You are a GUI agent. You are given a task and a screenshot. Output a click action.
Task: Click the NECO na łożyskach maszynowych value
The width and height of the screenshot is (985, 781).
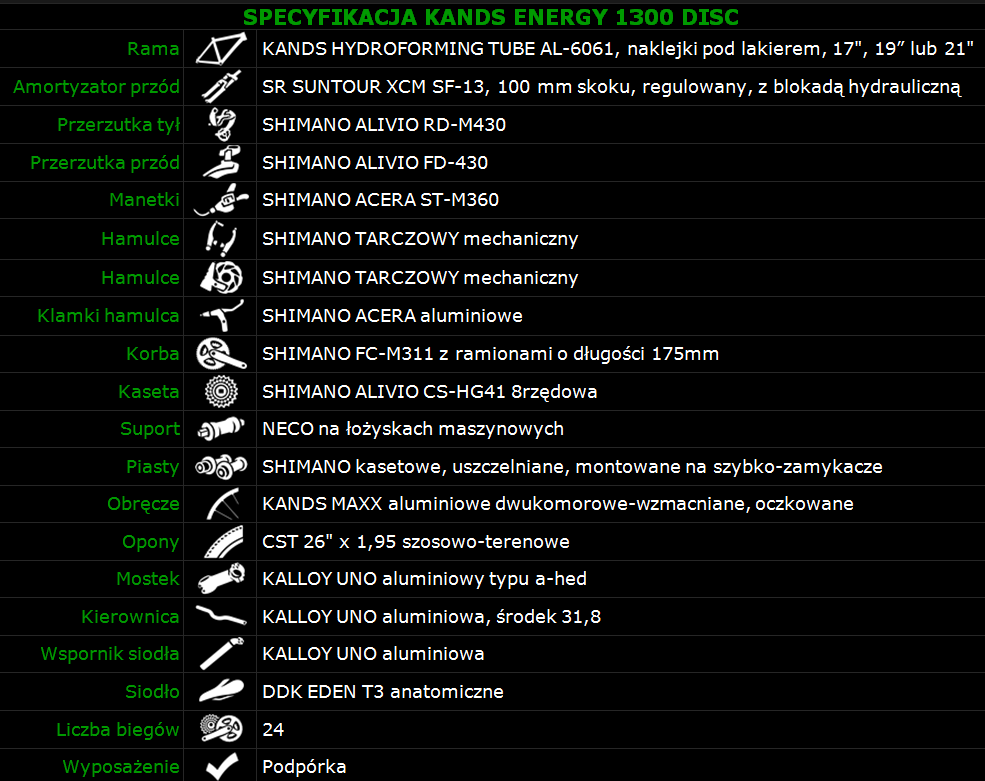coord(413,429)
